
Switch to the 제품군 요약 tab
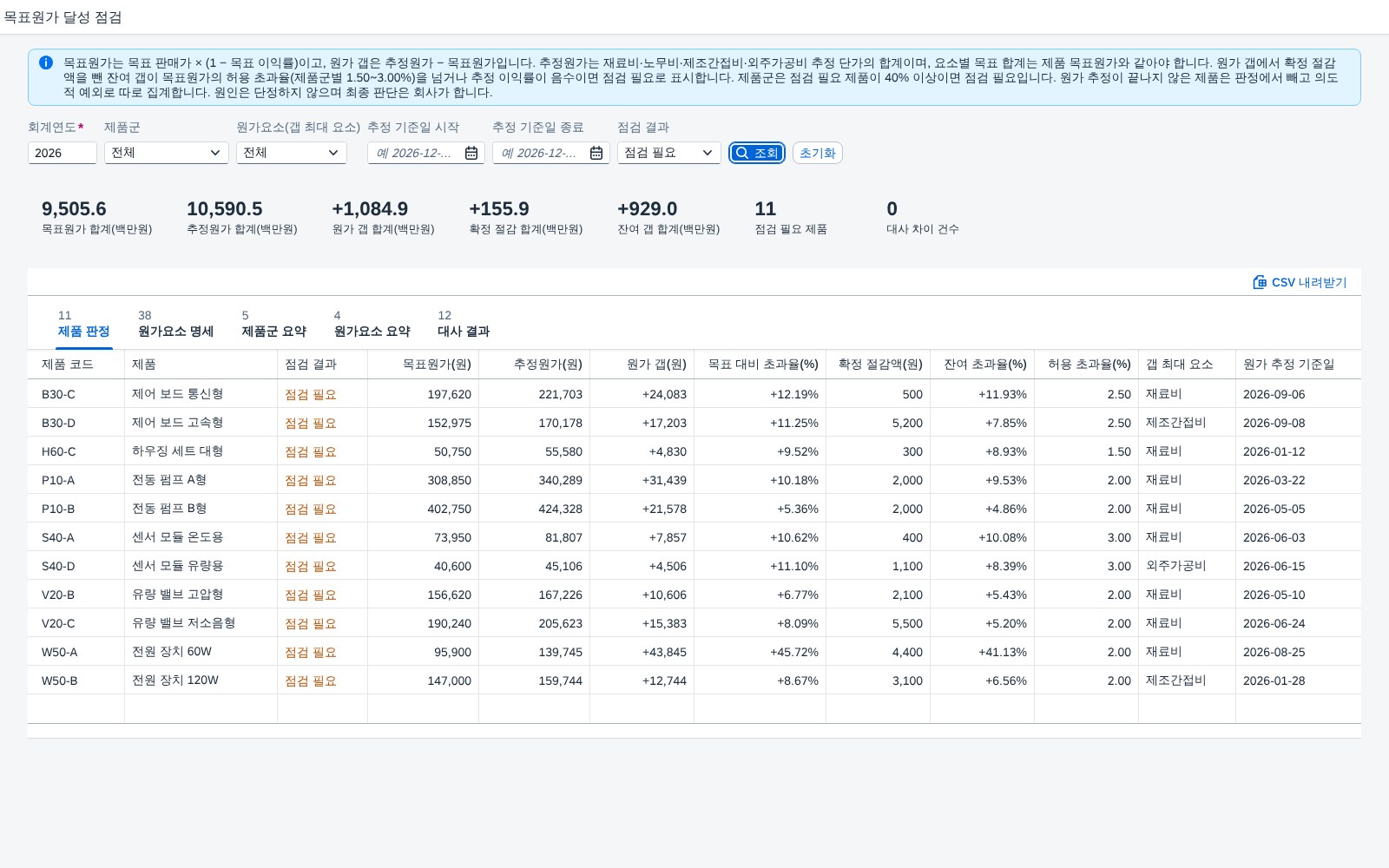pyautogui.click(x=273, y=324)
